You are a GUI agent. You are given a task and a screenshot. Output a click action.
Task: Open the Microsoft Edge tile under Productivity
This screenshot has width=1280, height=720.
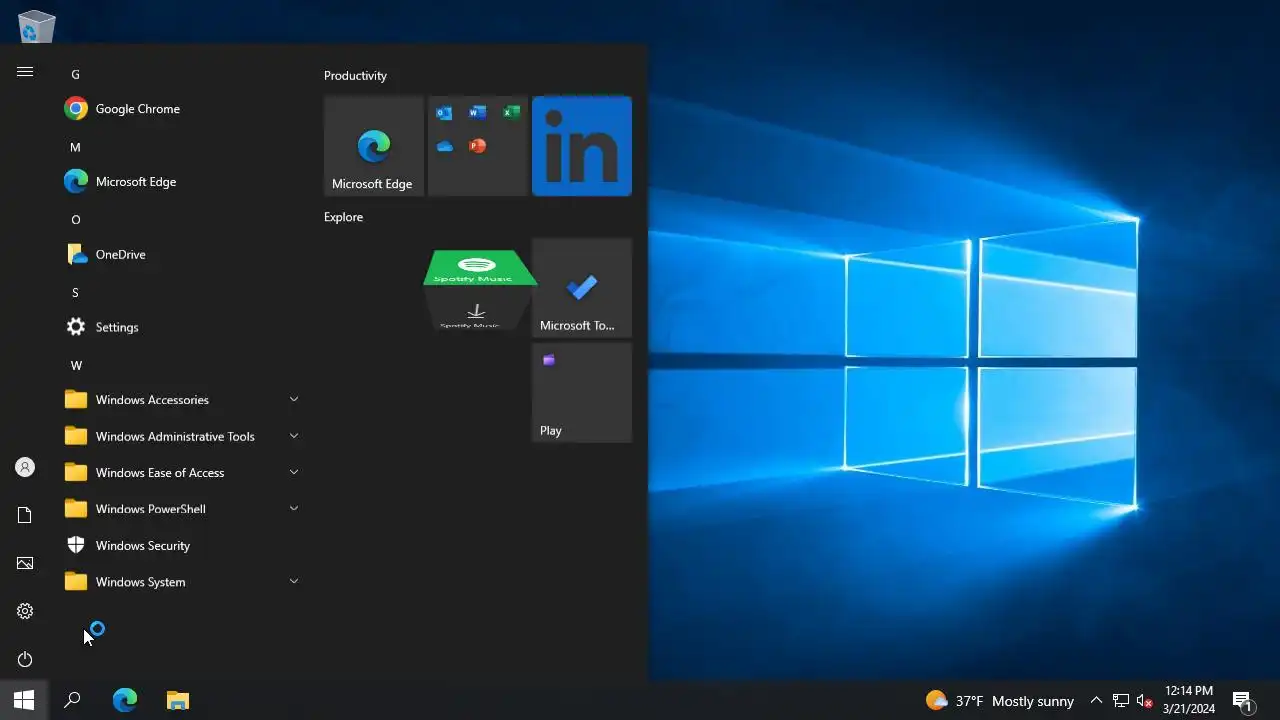374,146
